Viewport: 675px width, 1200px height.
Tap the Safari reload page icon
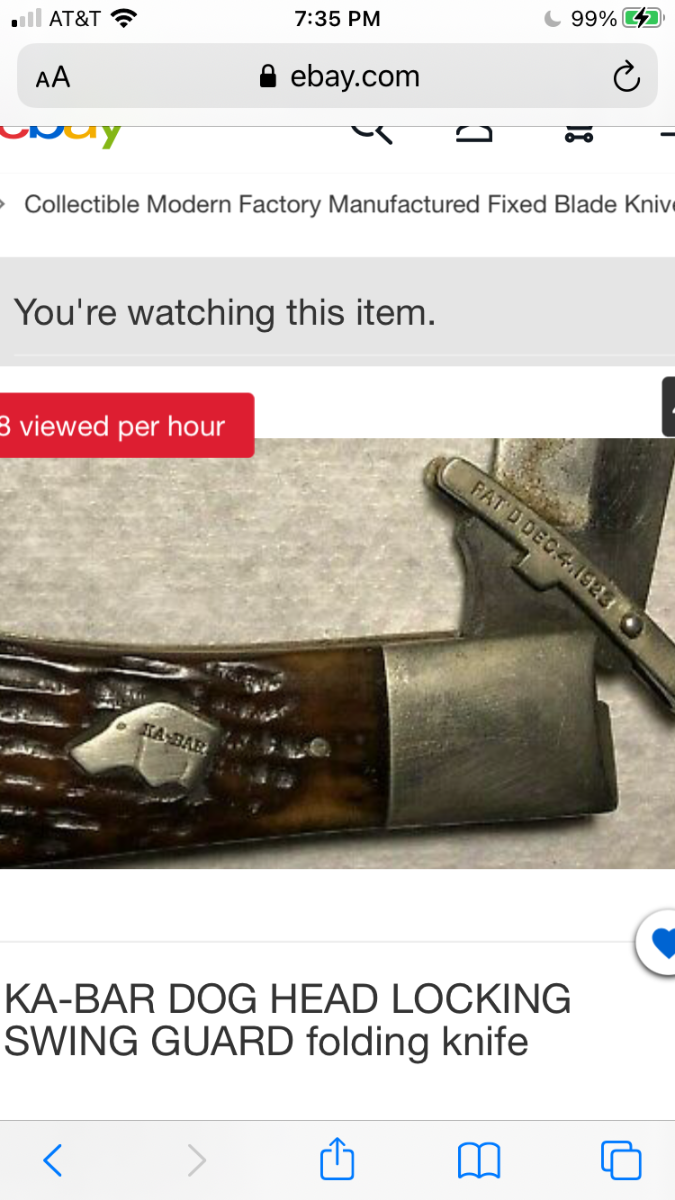click(x=626, y=77)
